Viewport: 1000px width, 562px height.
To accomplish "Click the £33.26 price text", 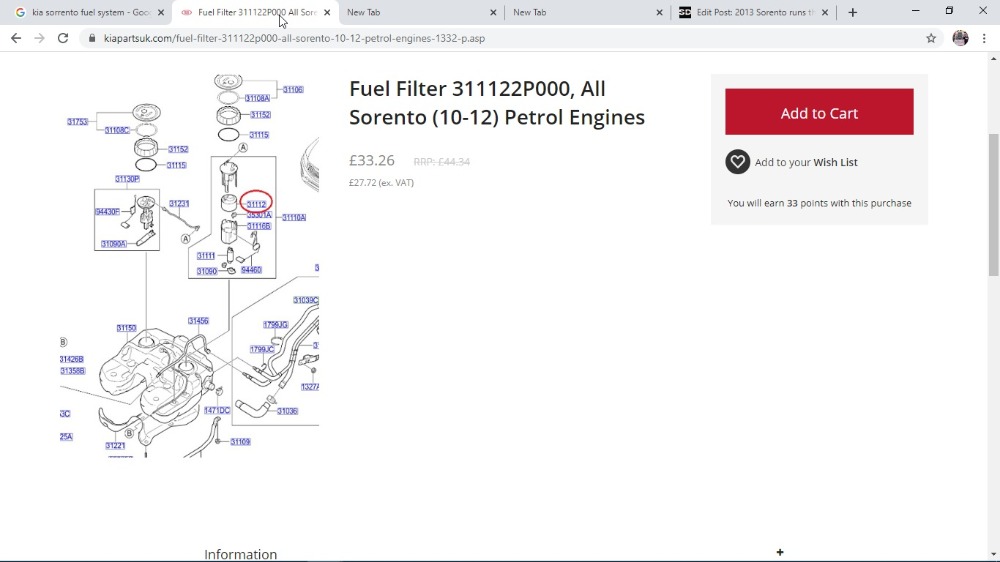I will point(372,160).
